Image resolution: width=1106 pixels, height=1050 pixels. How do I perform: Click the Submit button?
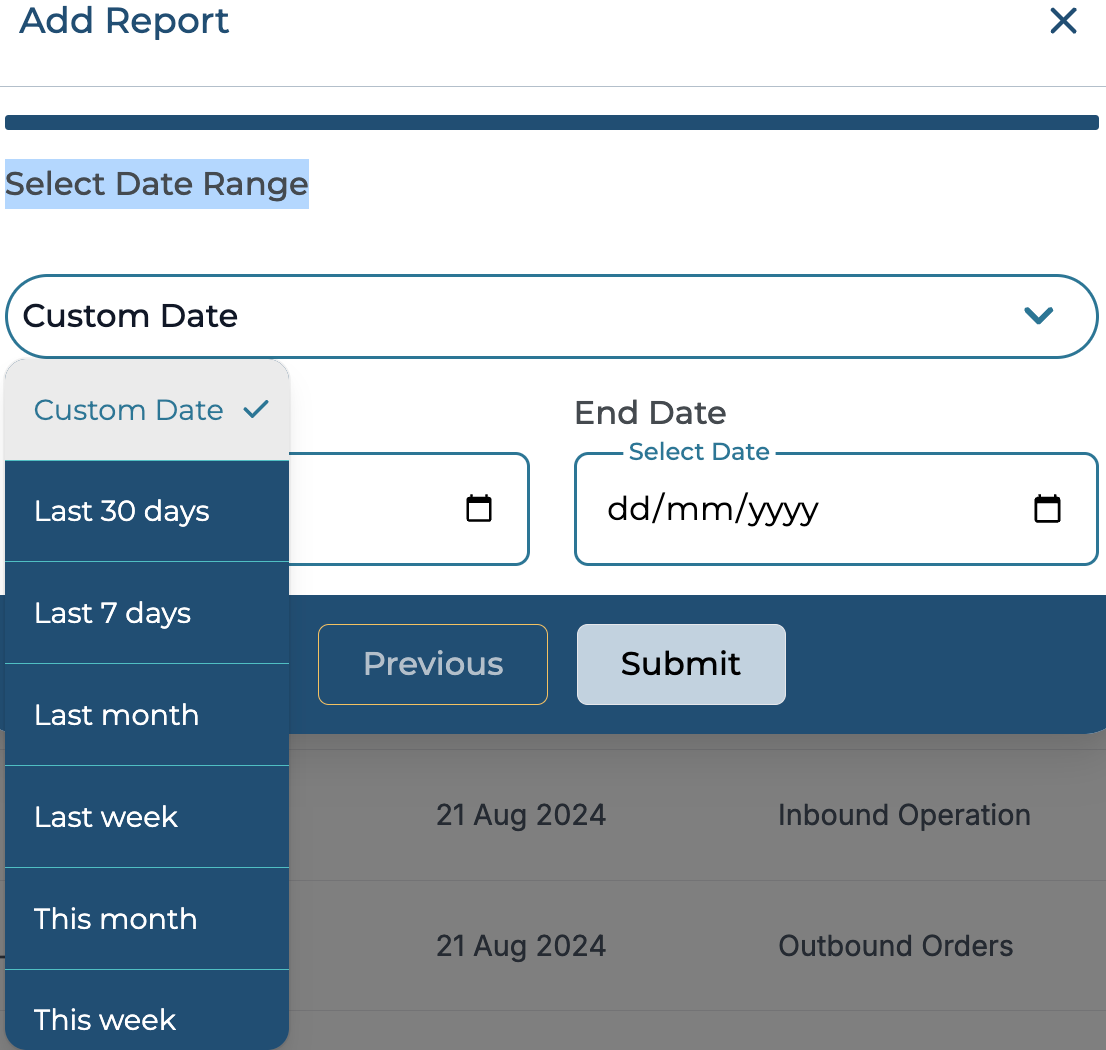point(680,664)
